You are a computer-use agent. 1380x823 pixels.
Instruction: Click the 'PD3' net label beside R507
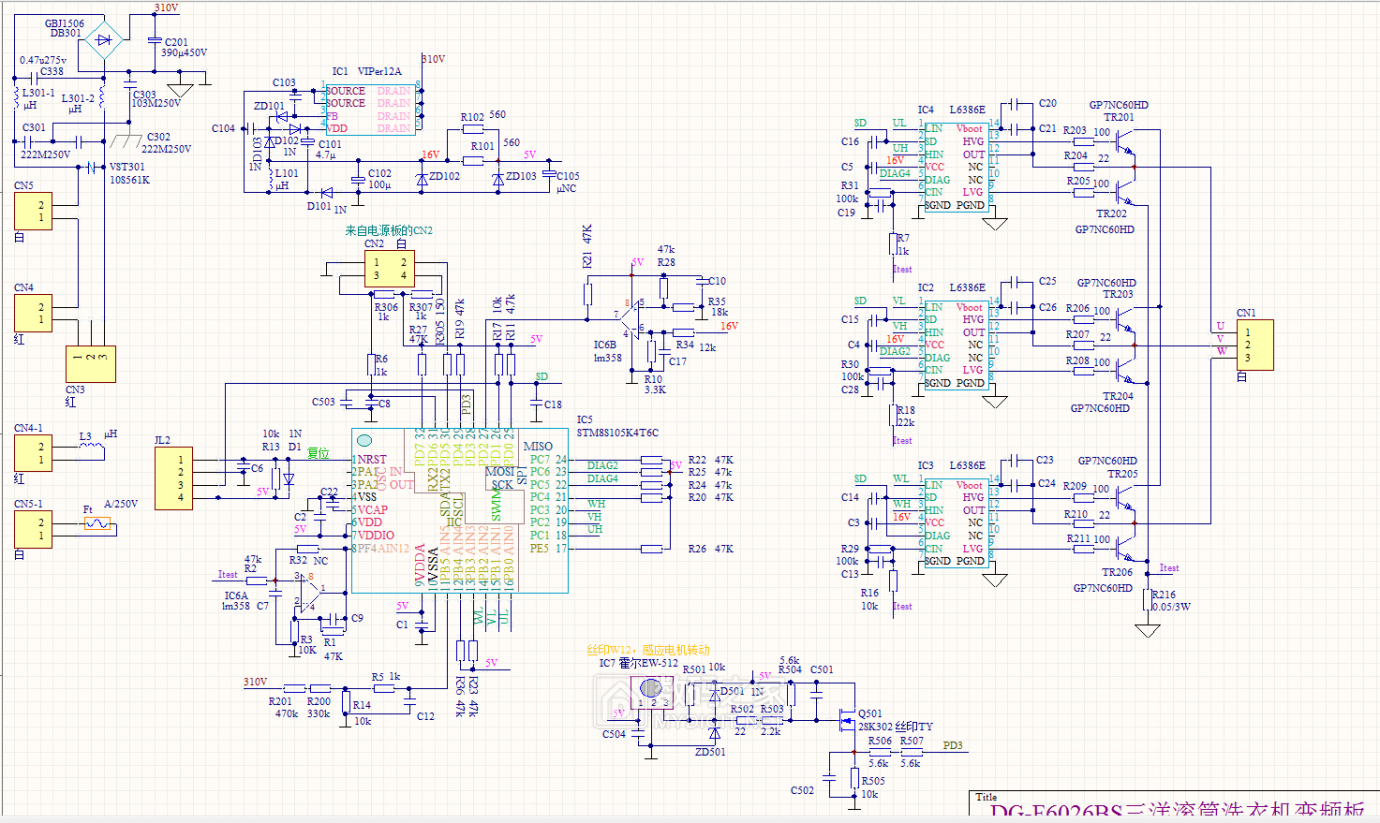click(x=953, y=746)
